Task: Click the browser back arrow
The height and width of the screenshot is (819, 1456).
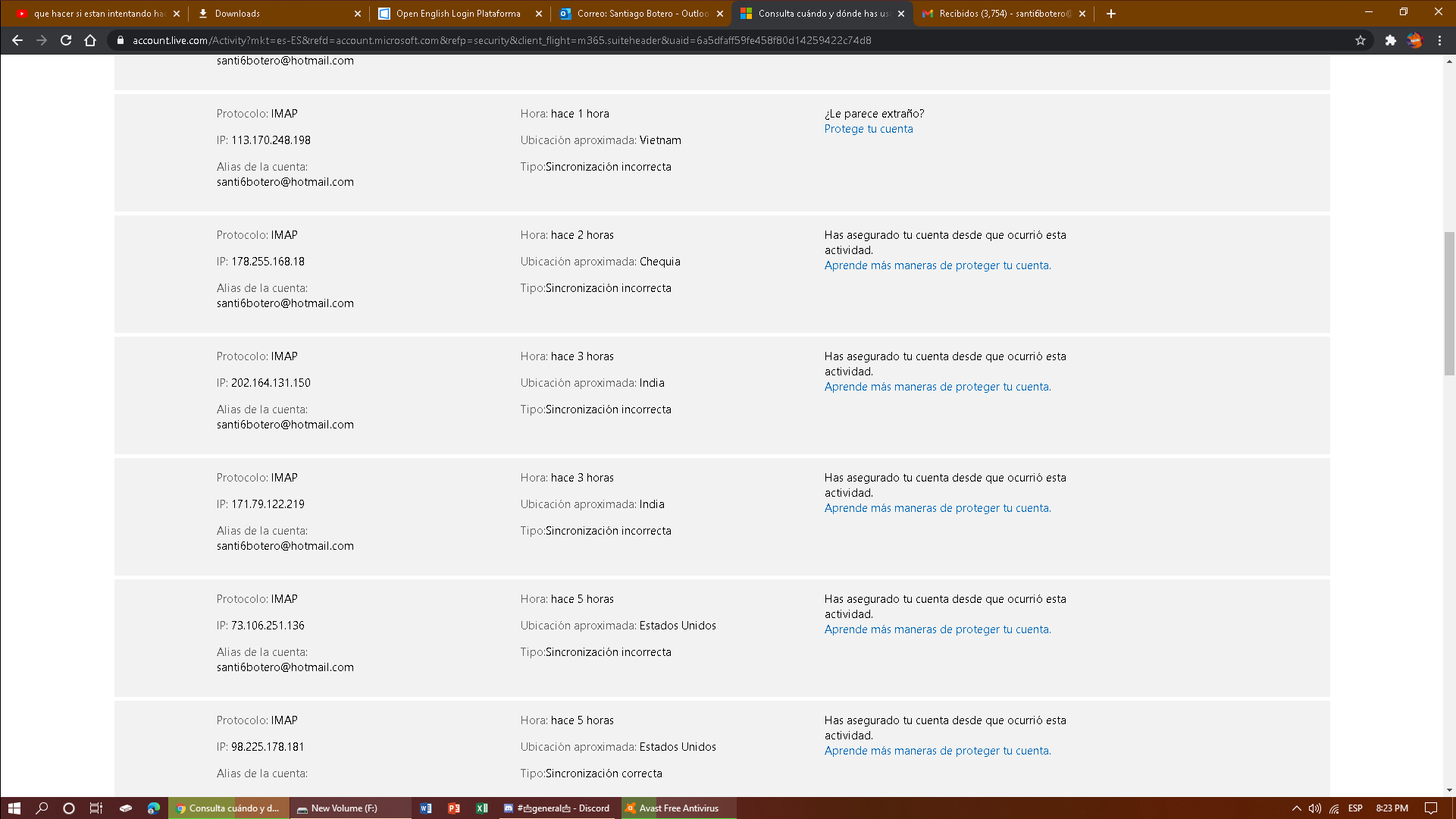Action: (17, 40)
